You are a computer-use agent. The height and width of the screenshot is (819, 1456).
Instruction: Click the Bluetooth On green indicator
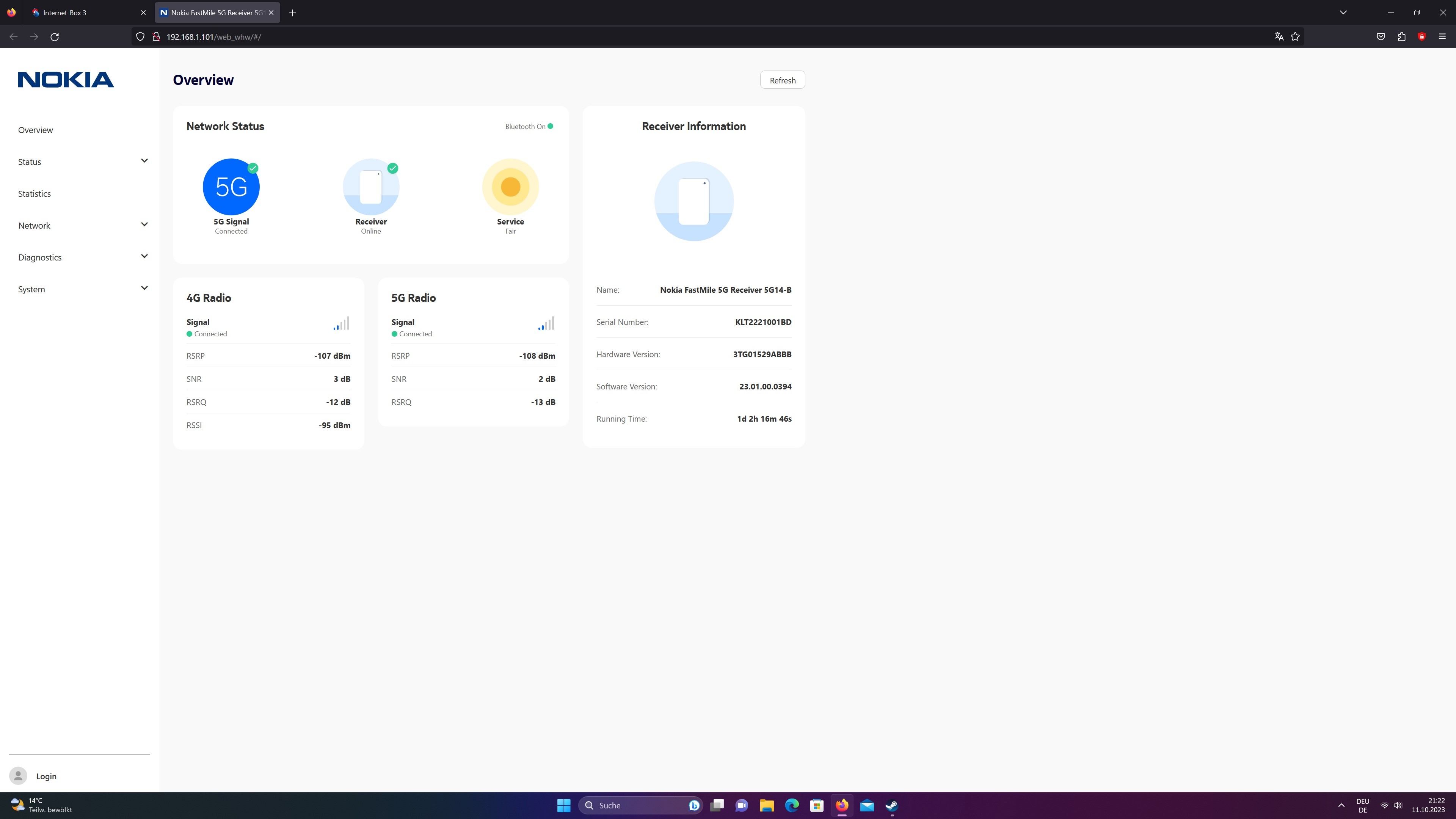click(x=550, y=126)
